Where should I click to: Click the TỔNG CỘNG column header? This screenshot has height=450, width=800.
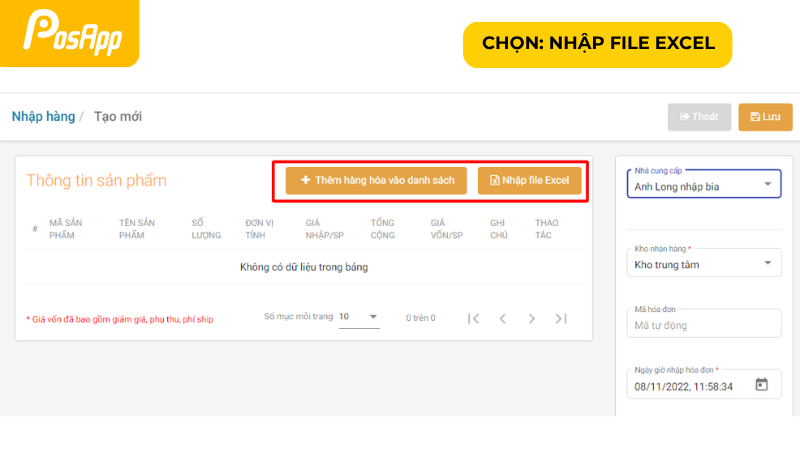tap(383, 229)
